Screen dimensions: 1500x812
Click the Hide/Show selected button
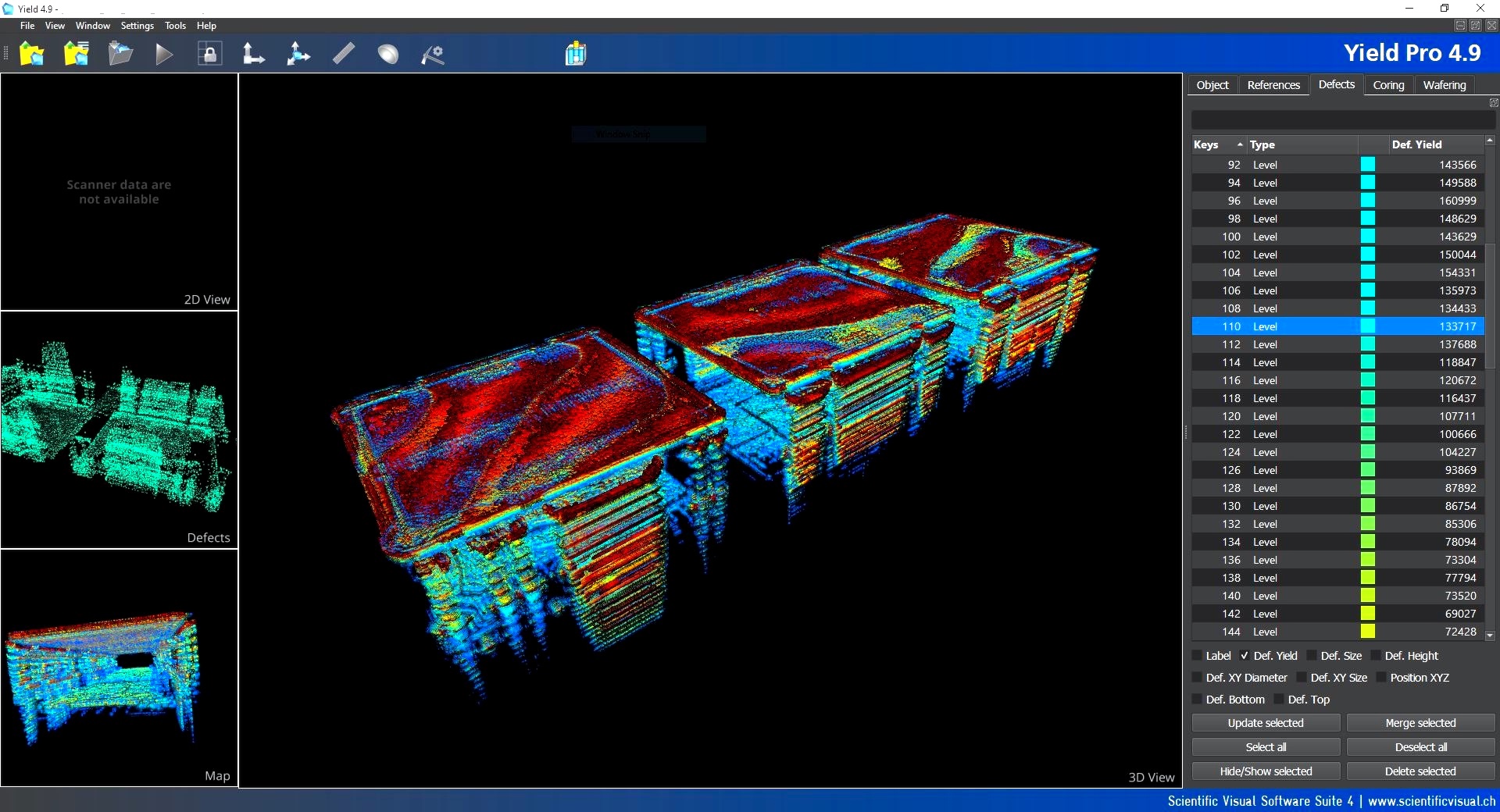pos(1266,771)
